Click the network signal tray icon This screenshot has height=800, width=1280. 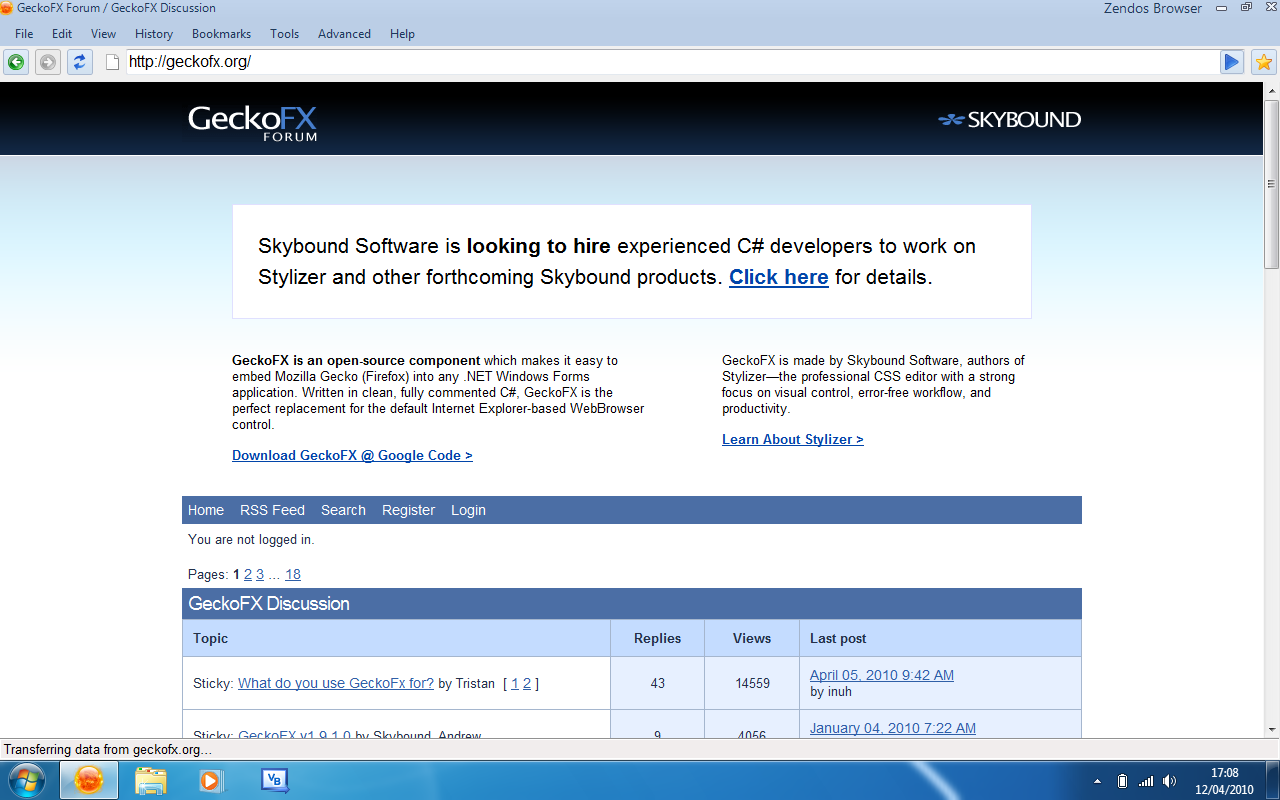coord(1146,780)
